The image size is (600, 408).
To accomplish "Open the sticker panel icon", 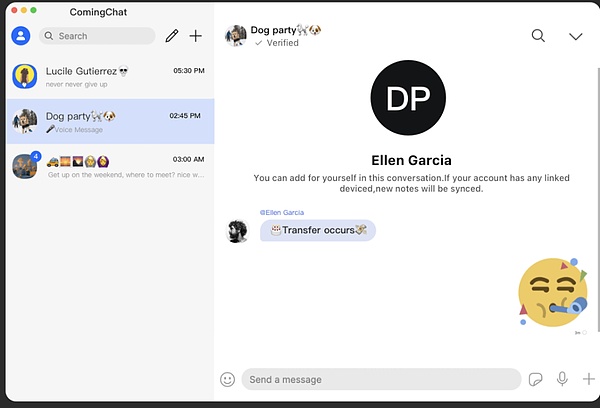I will pos(536,380).
